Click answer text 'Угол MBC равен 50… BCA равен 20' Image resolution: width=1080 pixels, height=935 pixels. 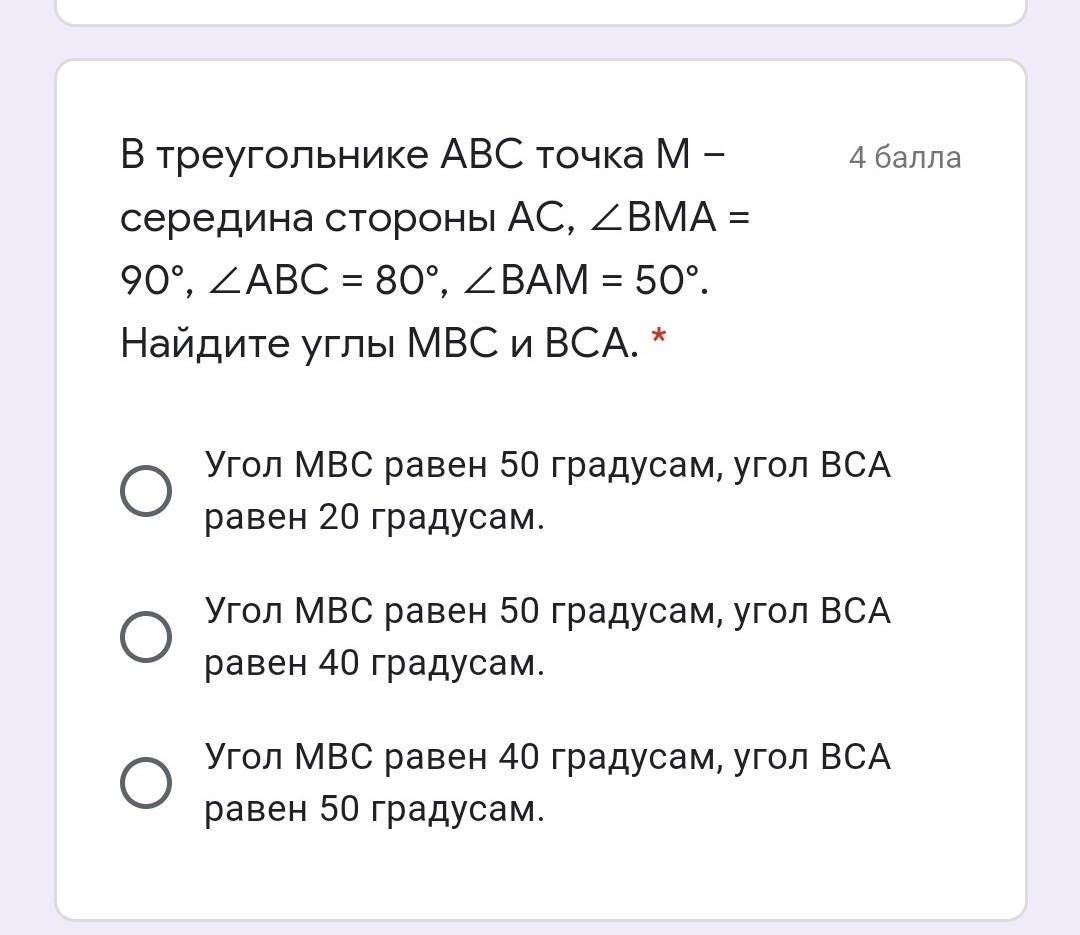[548, 491]
